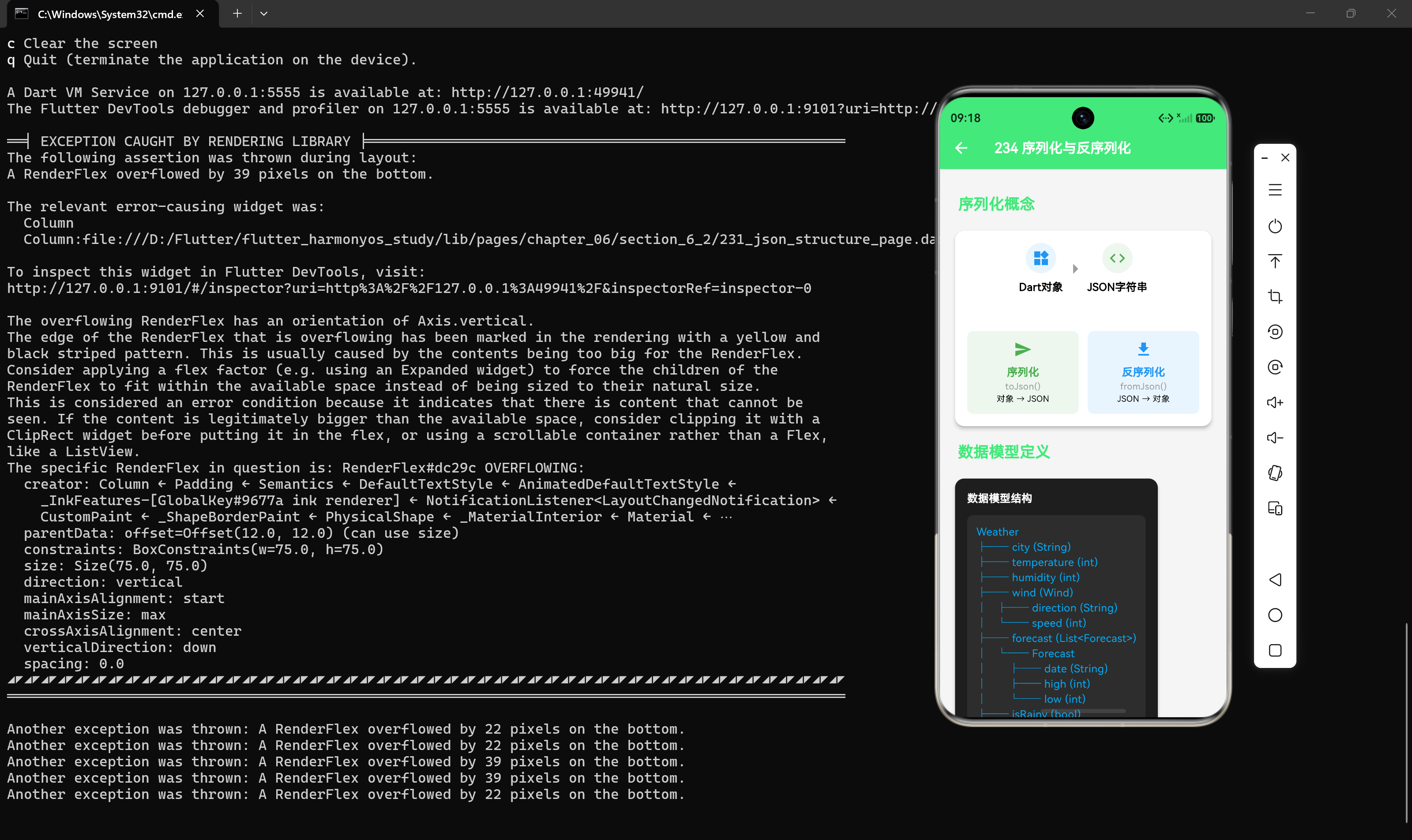Tap the 反序列化 download icon
Viewport: 1412px width, 840px height.
point(1143,349)
